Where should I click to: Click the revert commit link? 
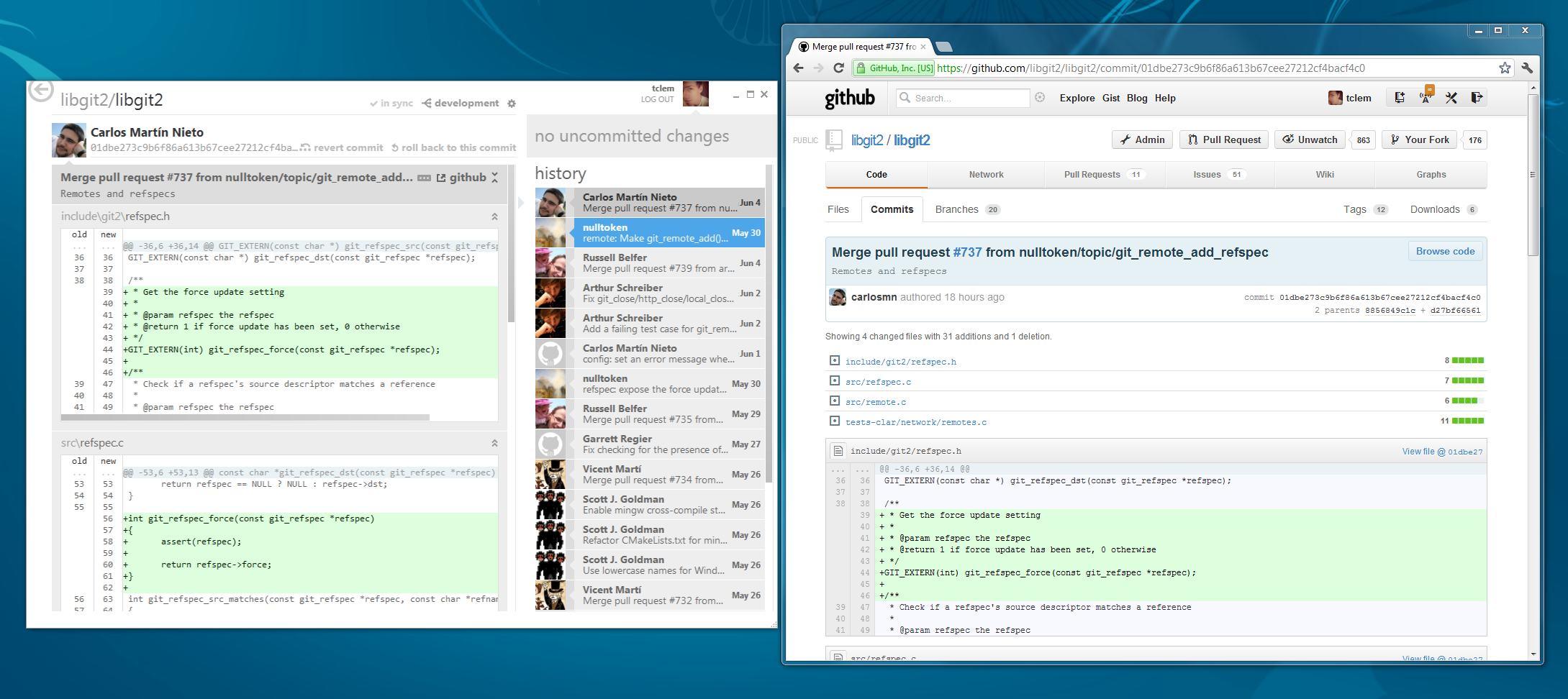point(342,148)
